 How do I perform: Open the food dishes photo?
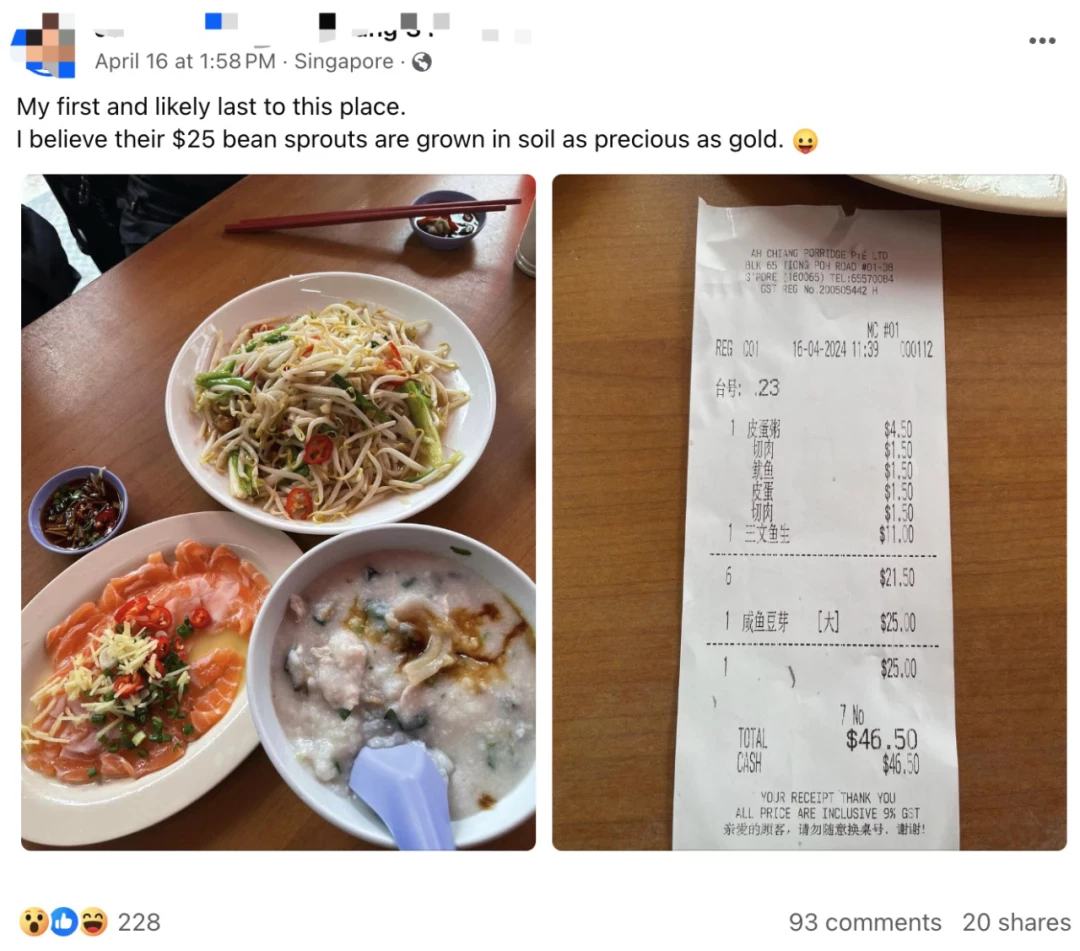click(x=278, y=512)
